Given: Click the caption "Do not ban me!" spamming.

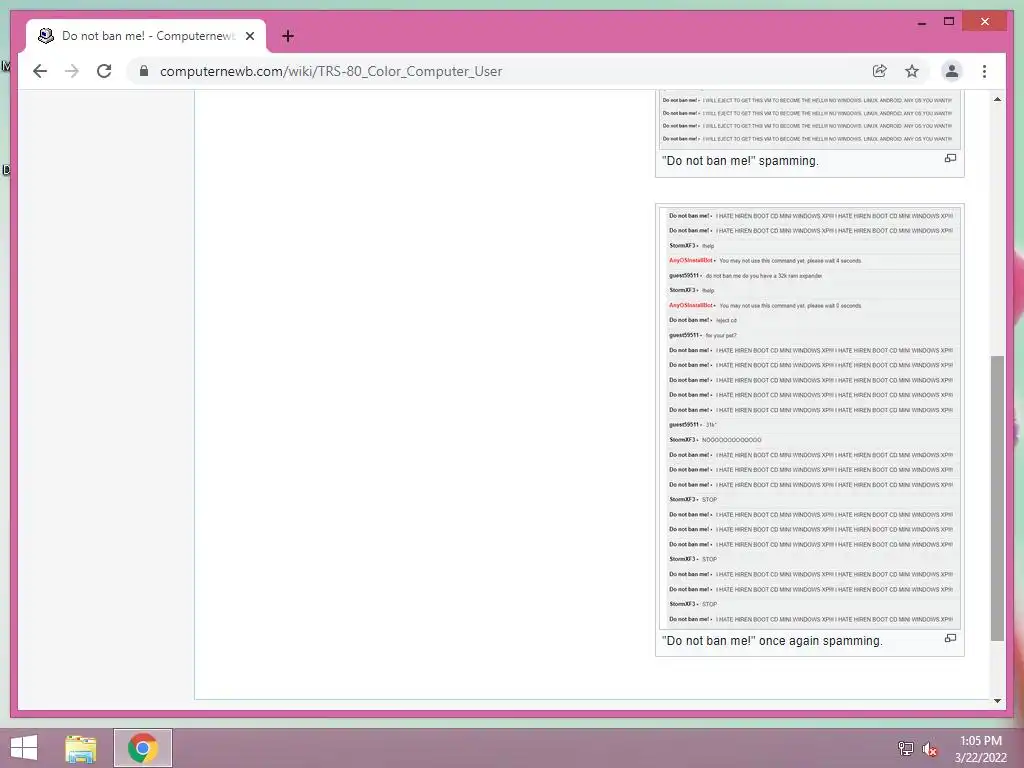Looking at the screenshot, I should pyautogui.click(x=740, y=161).
